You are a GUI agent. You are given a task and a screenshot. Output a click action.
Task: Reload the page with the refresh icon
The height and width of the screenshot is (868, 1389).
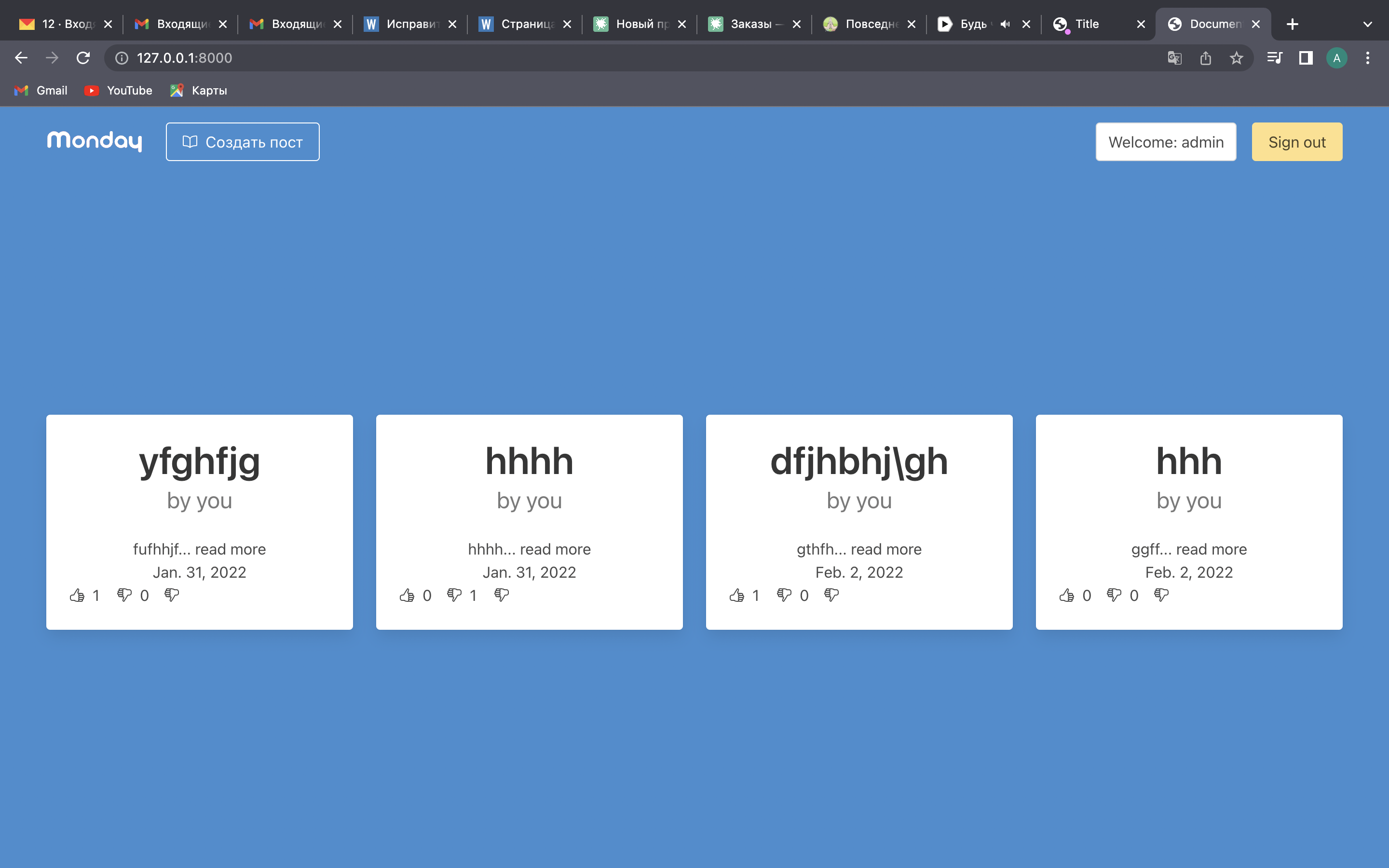(x=83, y=58)
